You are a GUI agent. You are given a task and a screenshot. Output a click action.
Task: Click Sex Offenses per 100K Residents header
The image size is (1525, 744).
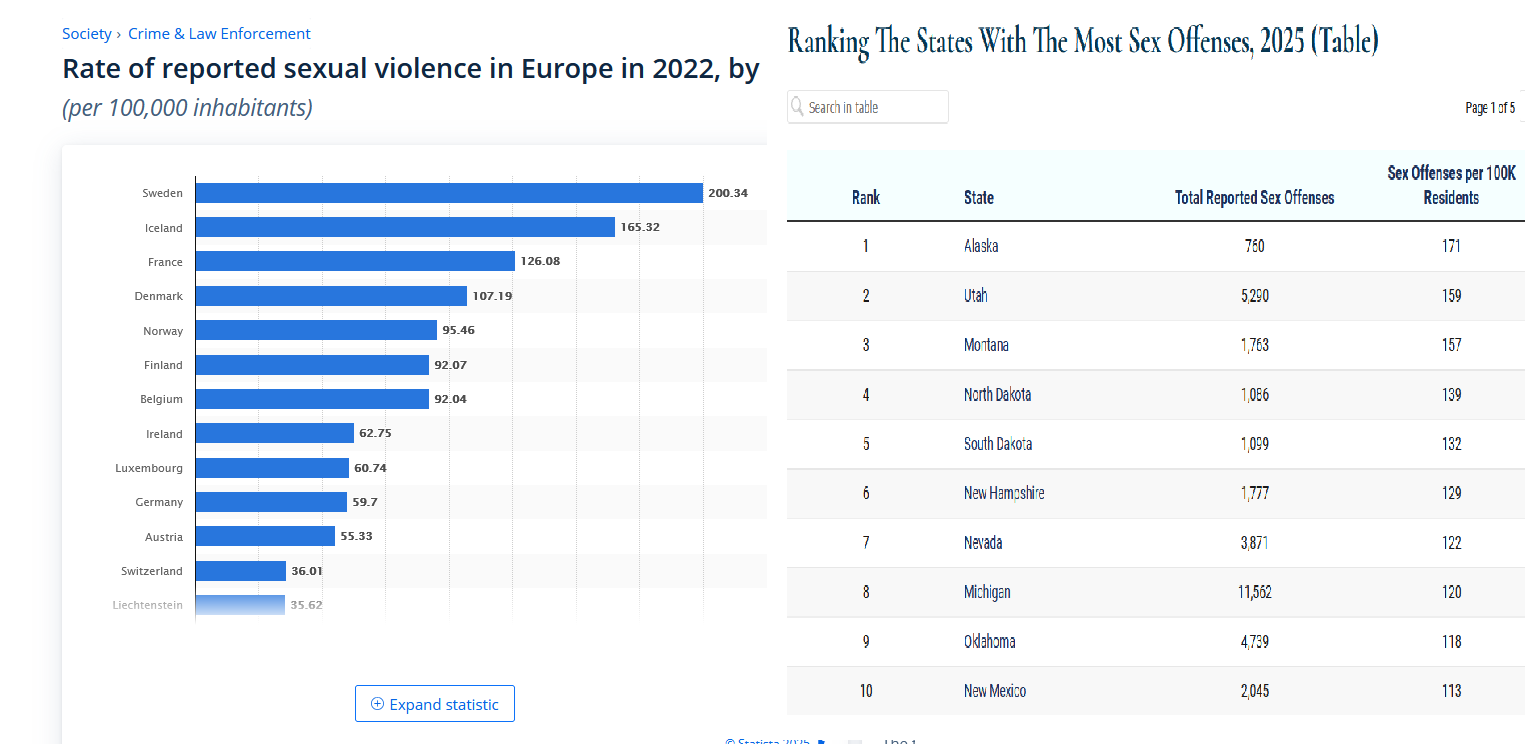tap(1451, 186)
